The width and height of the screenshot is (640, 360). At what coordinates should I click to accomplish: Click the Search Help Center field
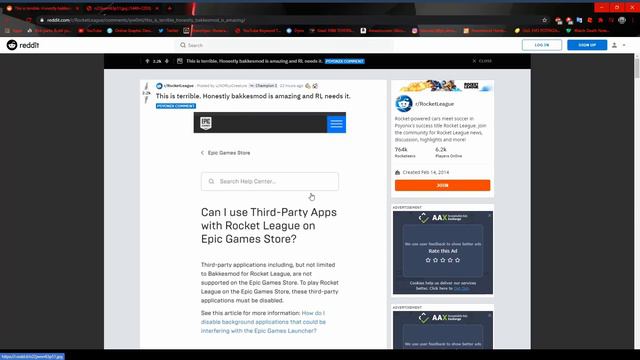click(x=270, y=181)
